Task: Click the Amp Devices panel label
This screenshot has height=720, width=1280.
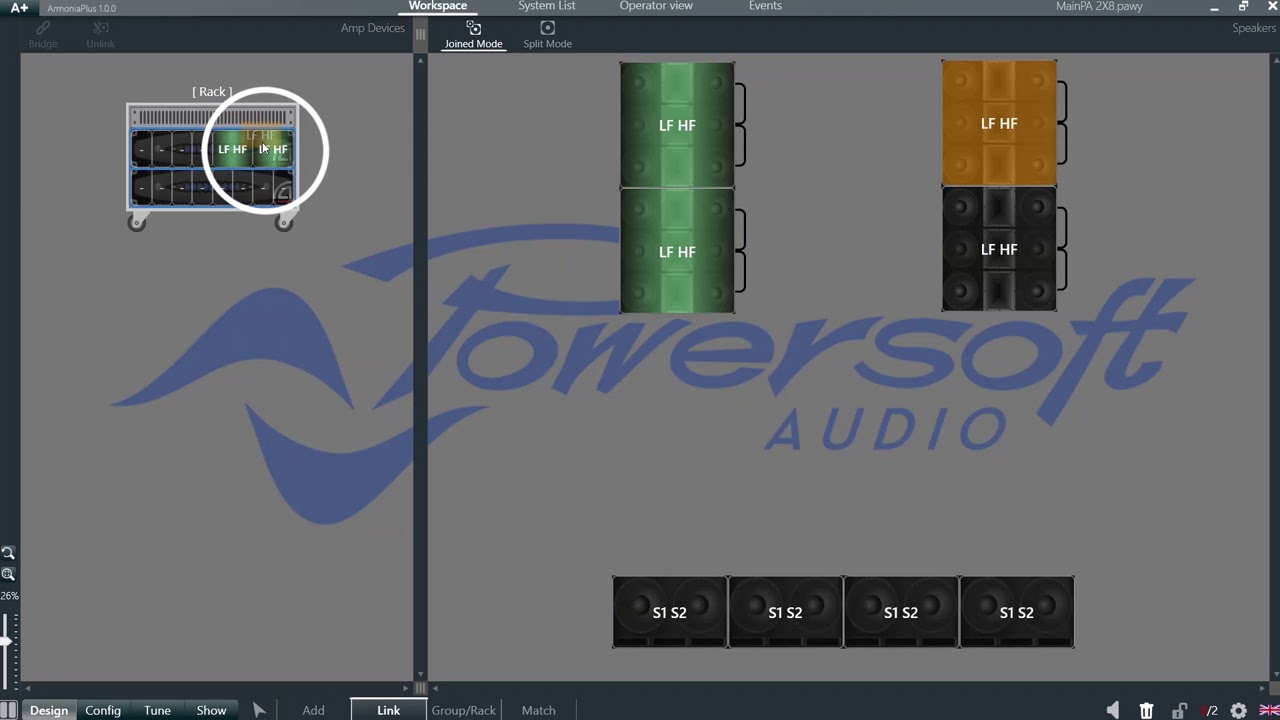Action: point(372,28)
